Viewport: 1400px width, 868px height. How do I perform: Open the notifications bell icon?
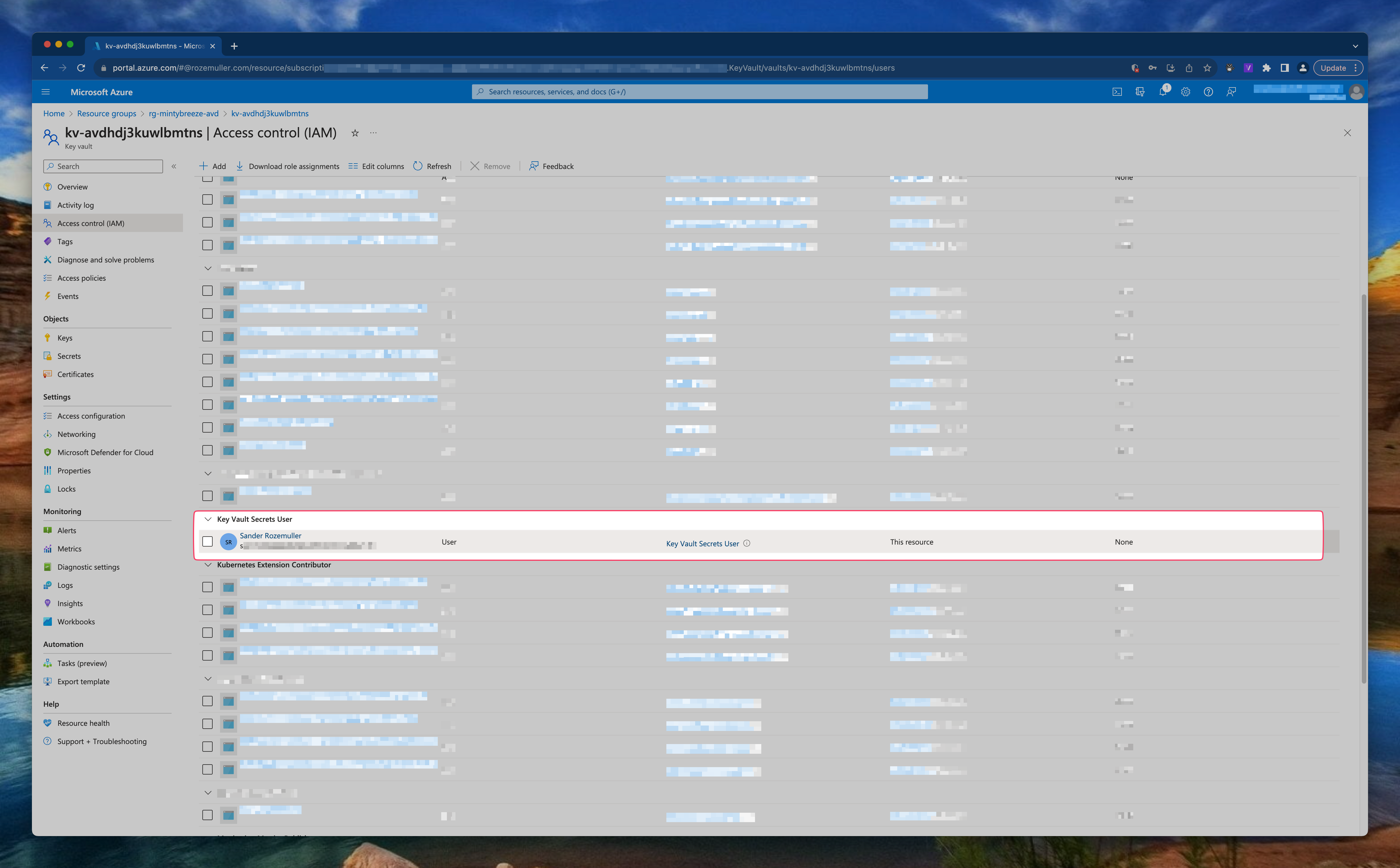point(1162,92)
